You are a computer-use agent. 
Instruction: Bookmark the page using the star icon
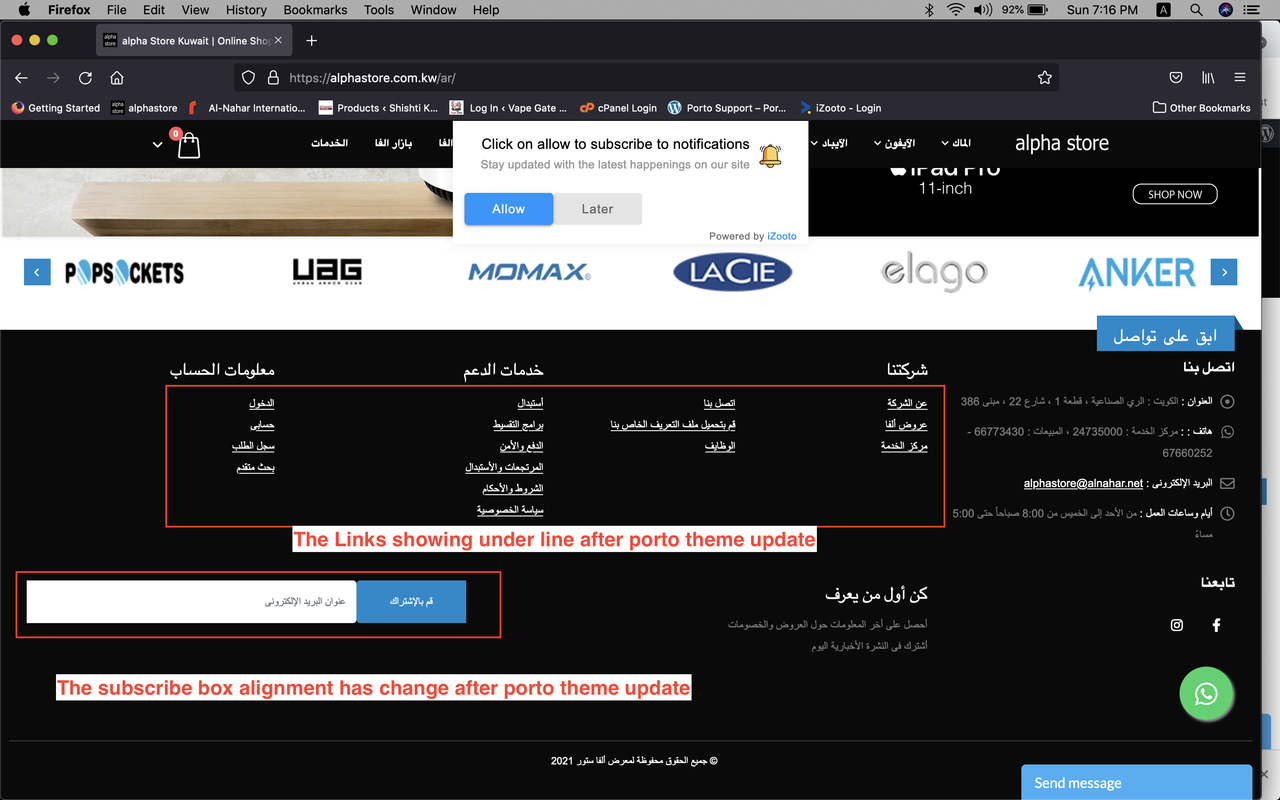[x=1045, y=77]
